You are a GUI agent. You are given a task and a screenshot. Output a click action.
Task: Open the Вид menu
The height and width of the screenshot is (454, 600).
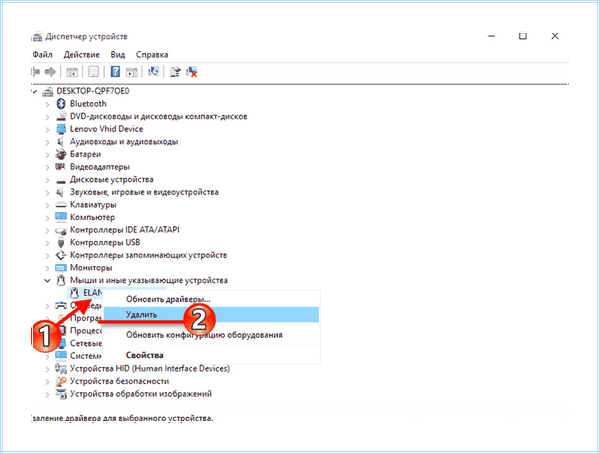click(118, 55)
